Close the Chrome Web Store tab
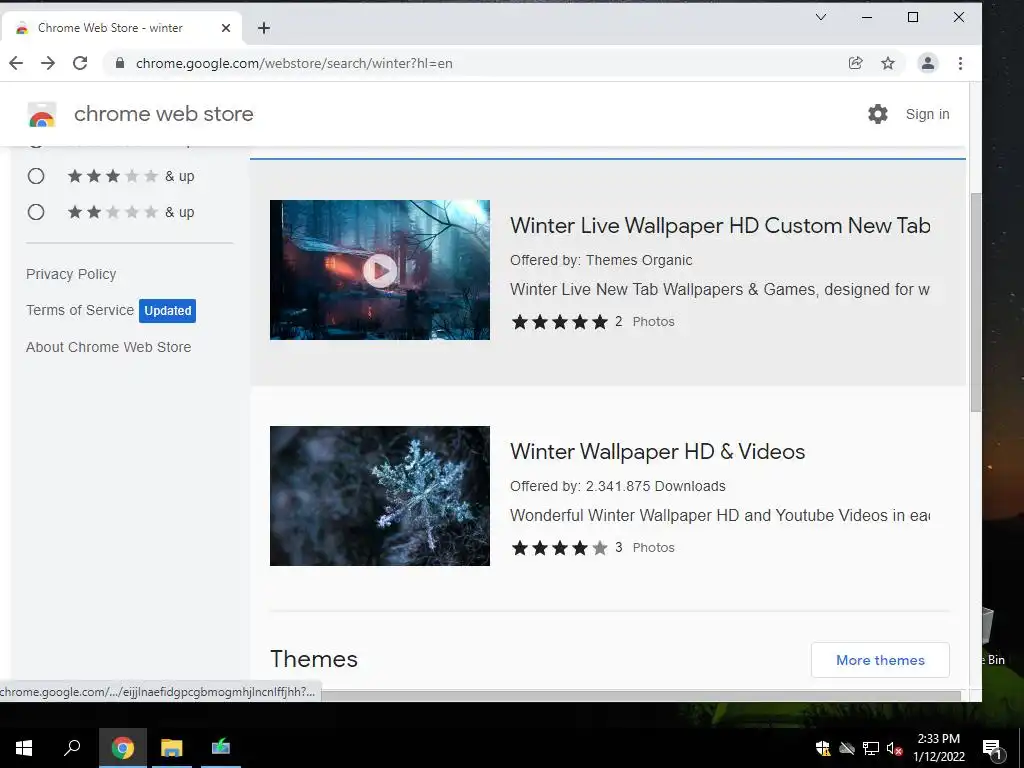This screenshot has height=768, width=1024. tap(225, 28)
